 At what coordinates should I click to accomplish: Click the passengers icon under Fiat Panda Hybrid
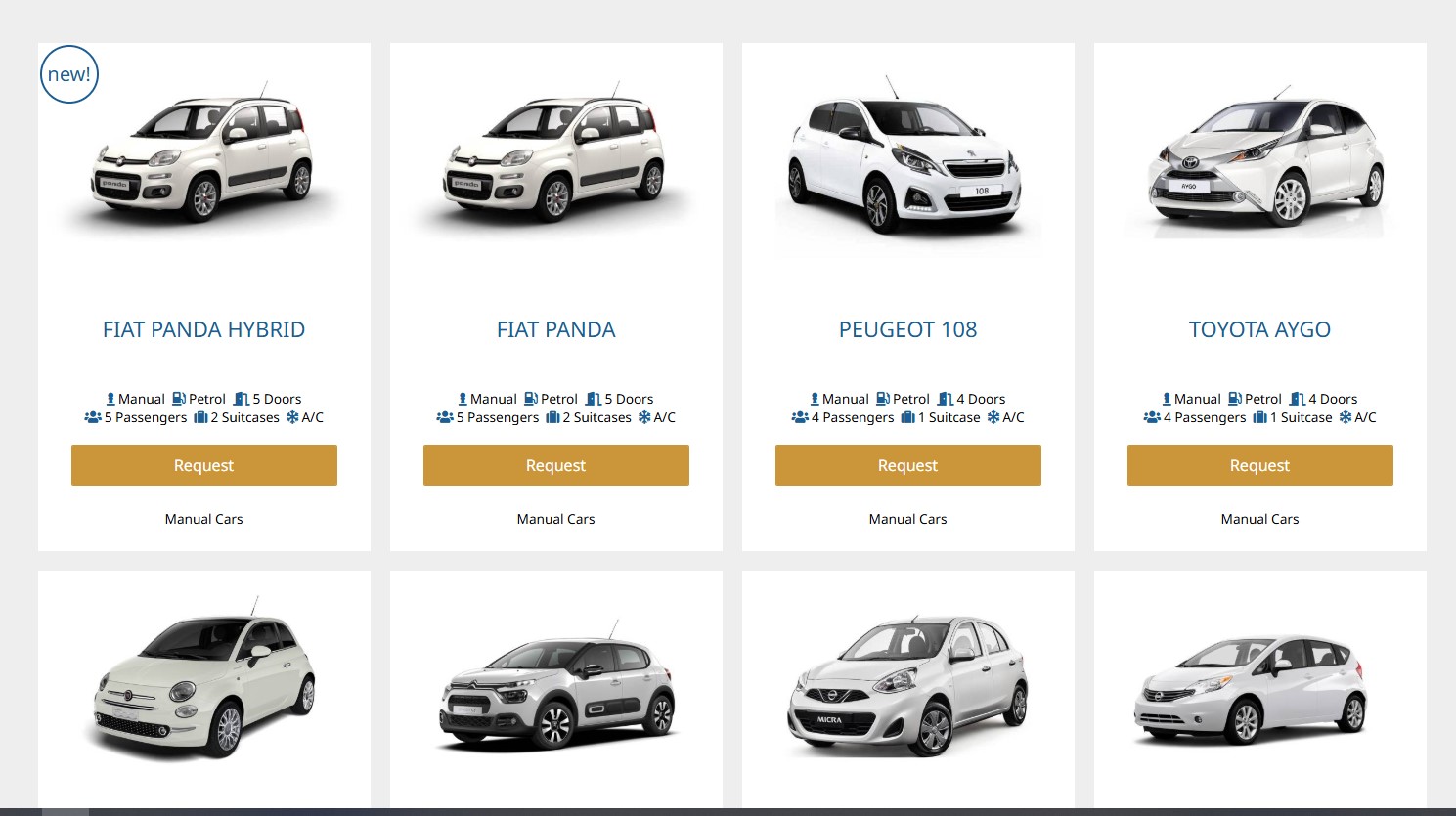point(93,417)
